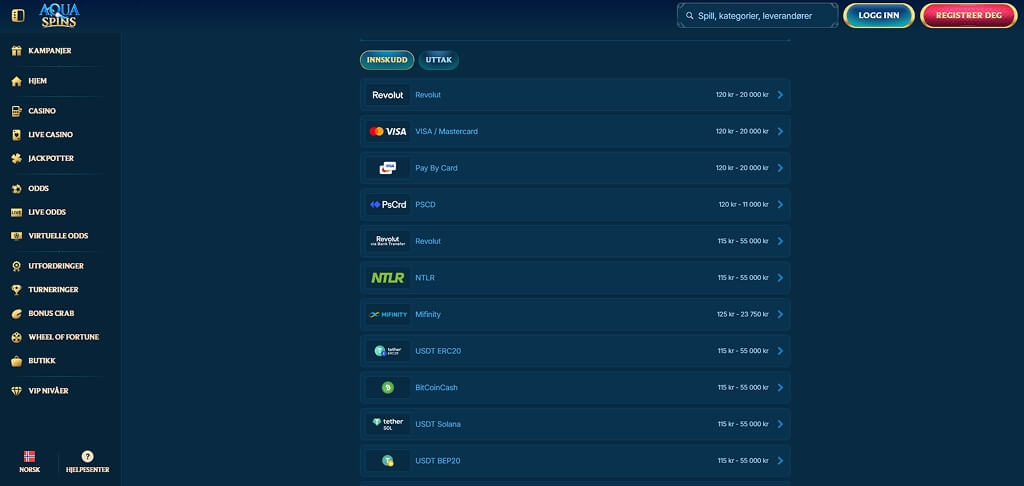The height and width of the screenshot is (486, 1024).
Task: Expand the Mifinity row arrow
Action: coord(780,314)
